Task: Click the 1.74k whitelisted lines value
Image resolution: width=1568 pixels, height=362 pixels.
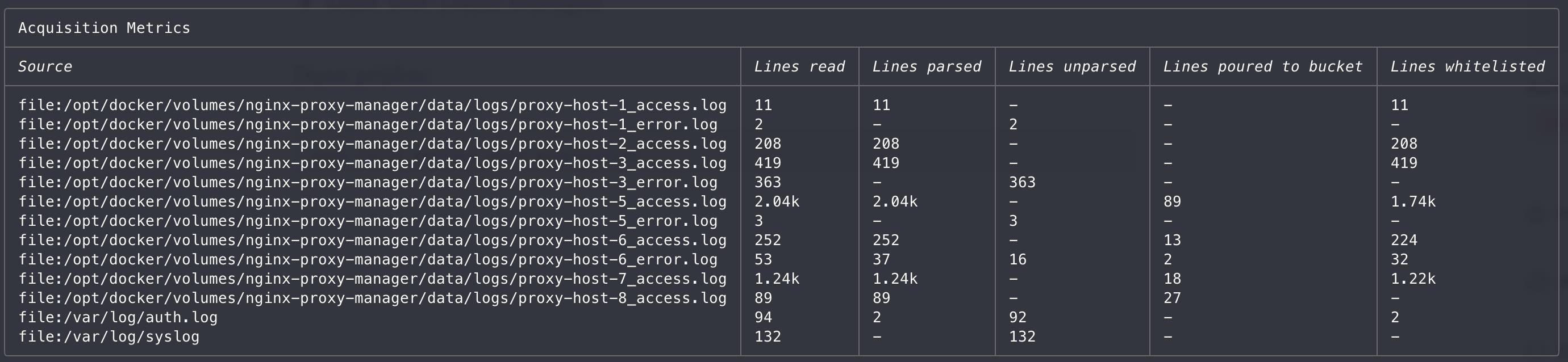Action: [x=1412, y=202]
